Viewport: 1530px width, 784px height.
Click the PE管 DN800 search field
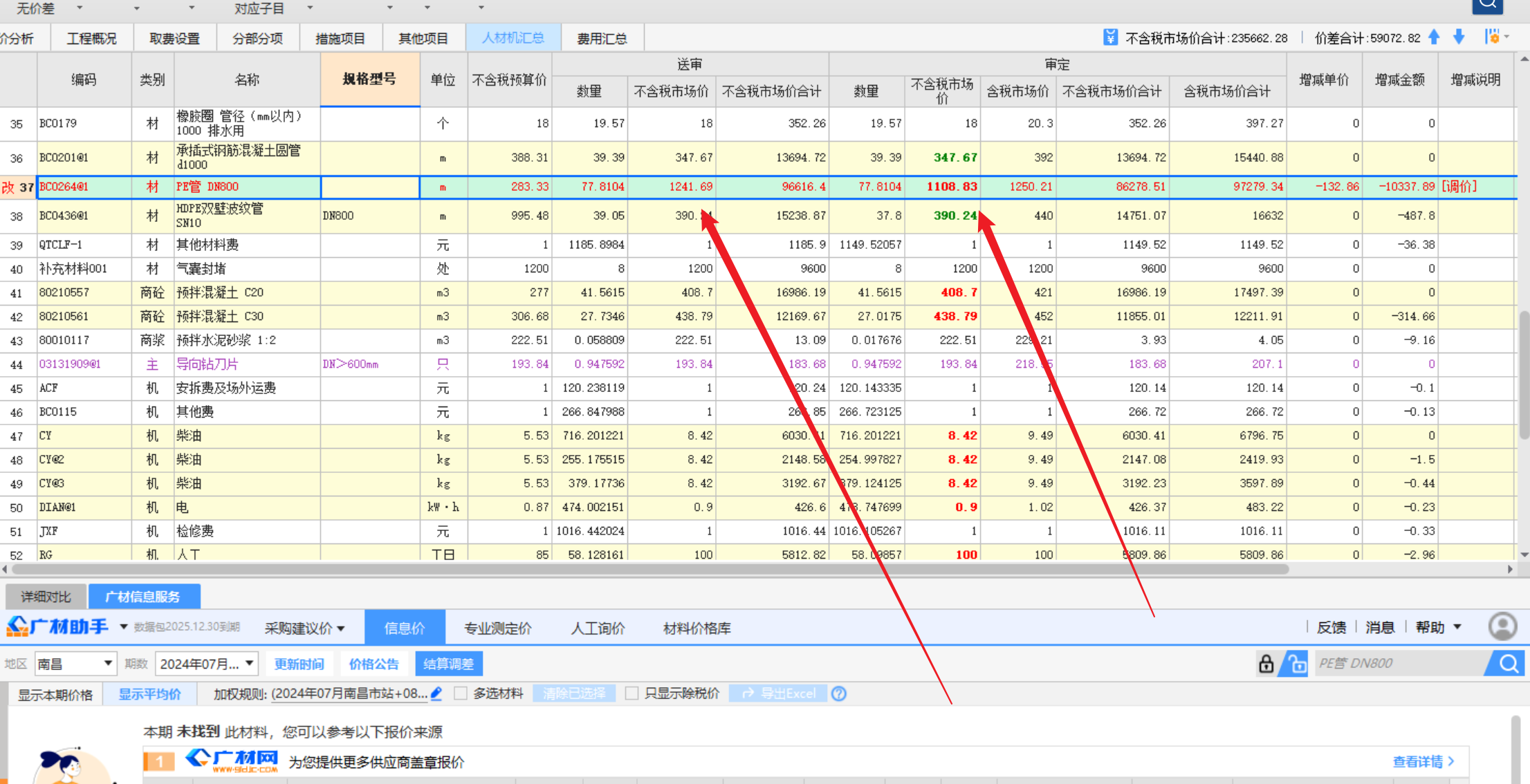pos(1399,664)
